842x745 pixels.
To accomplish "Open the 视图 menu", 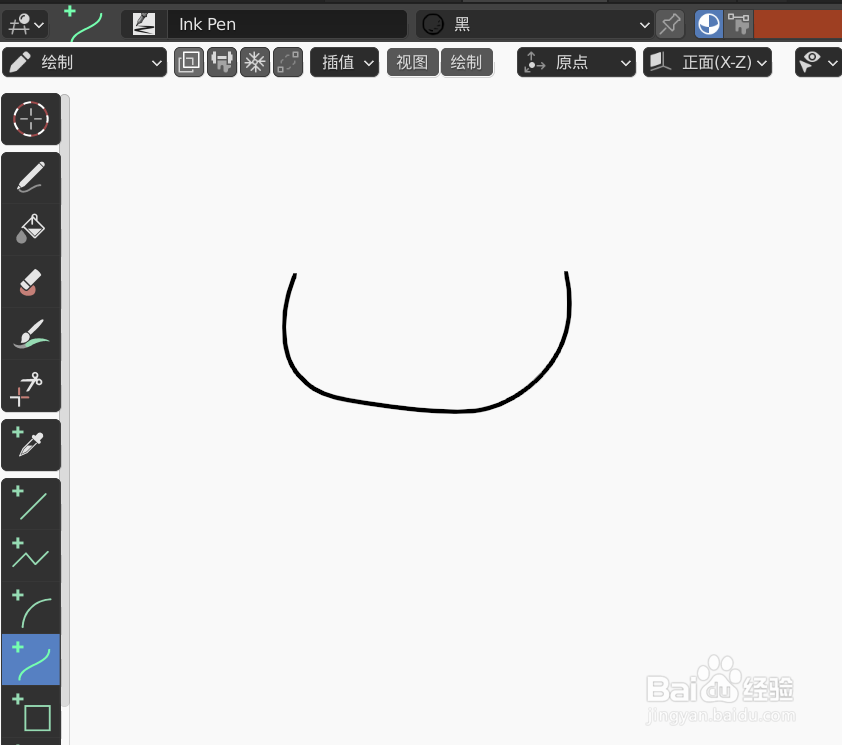I will click(412, 62).
